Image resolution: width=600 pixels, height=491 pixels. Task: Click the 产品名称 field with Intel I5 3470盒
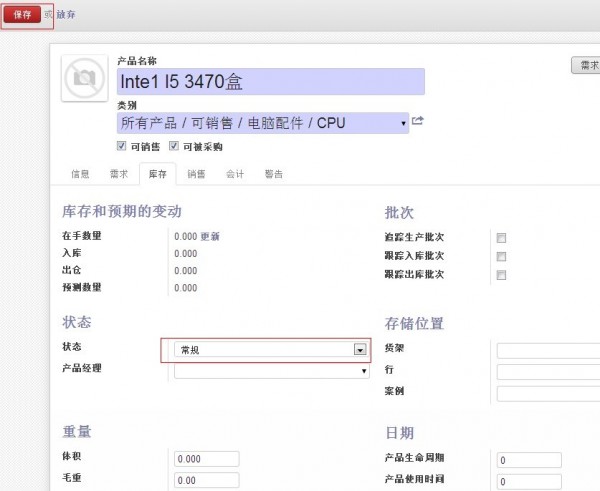pos(271,82)
